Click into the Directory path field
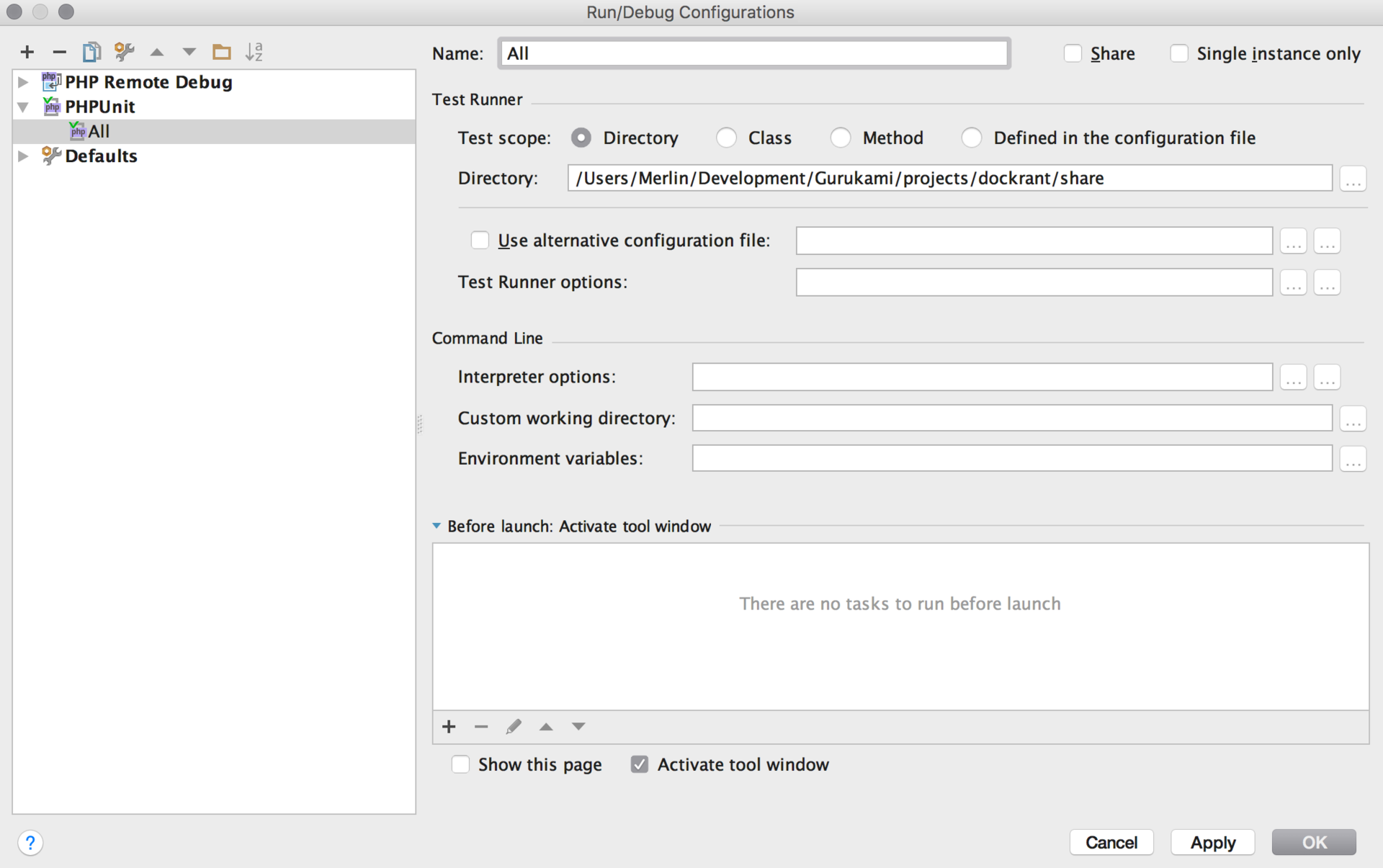This screenshot has height=868, width=1383. point(949,178)
